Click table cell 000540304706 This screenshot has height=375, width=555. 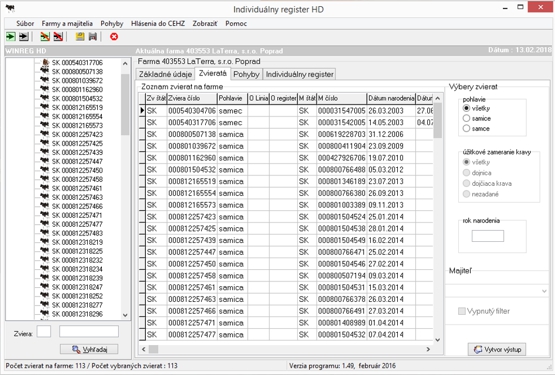(191, 110)
